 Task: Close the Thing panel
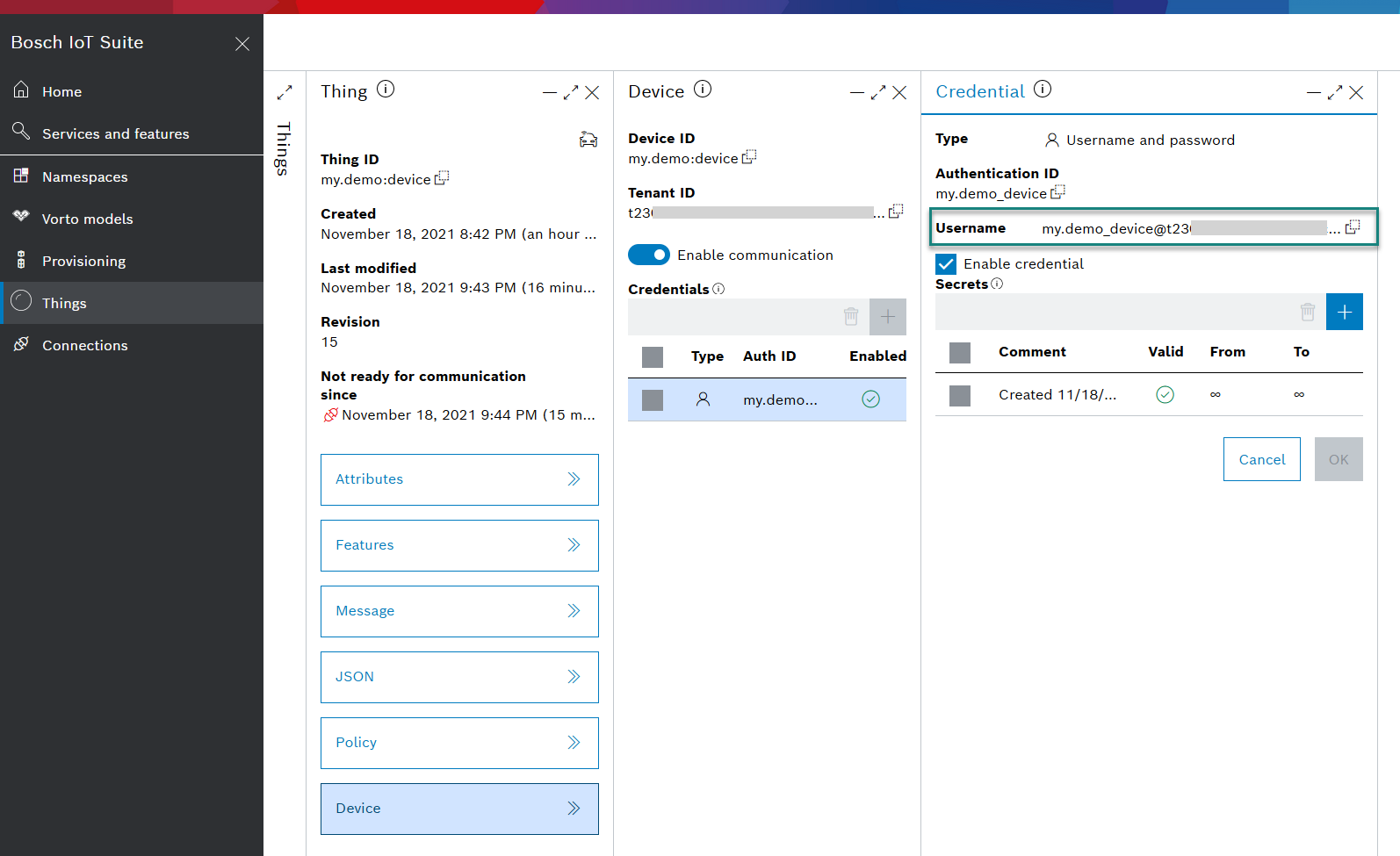point(593,92)
